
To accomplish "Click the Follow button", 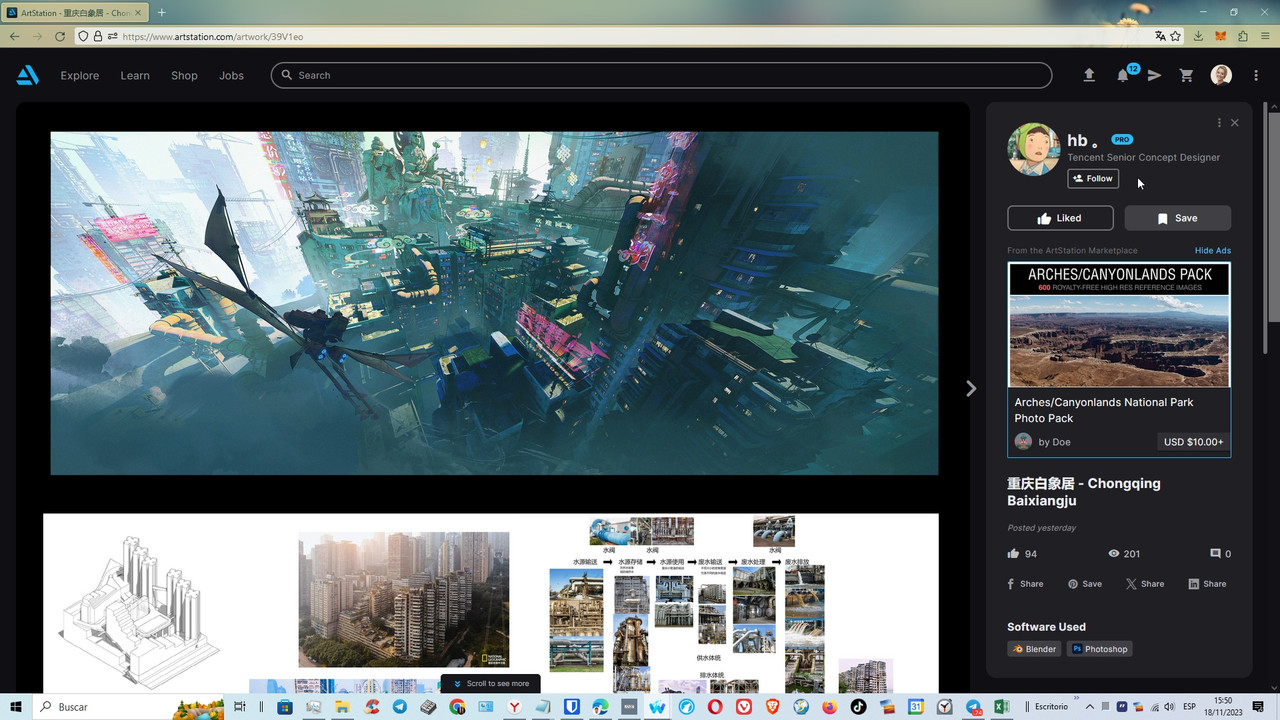I will pos(1093,179).
